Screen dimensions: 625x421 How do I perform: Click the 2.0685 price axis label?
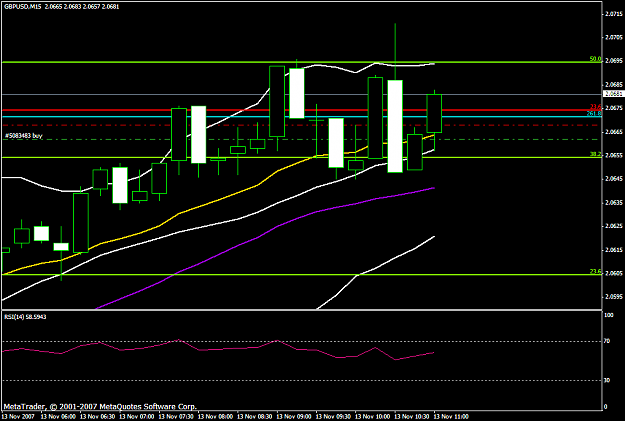point(613,84)
